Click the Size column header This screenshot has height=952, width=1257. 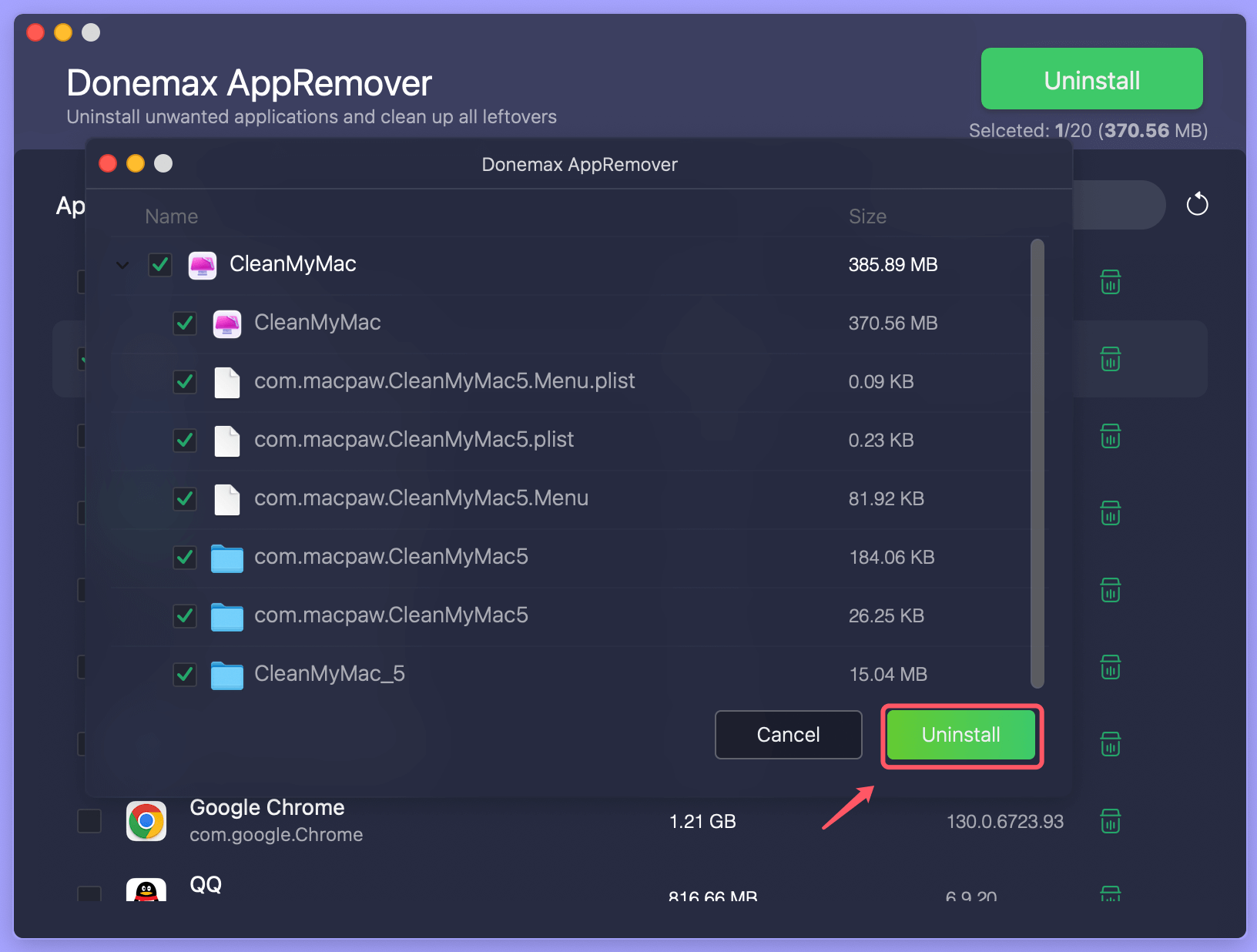click(868, 216)
